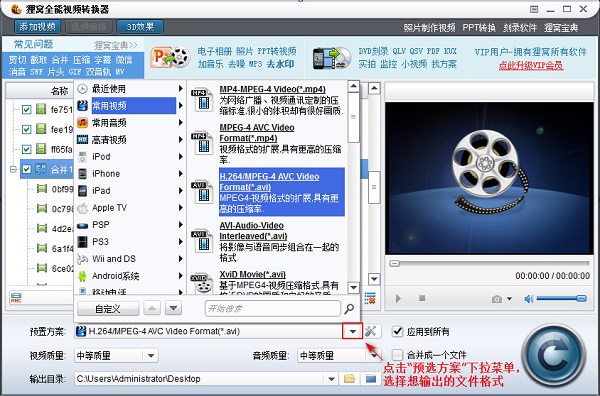Uncheck the fee19 file checkbox
This screenshot has height=396, width=600.
(26, 129)
